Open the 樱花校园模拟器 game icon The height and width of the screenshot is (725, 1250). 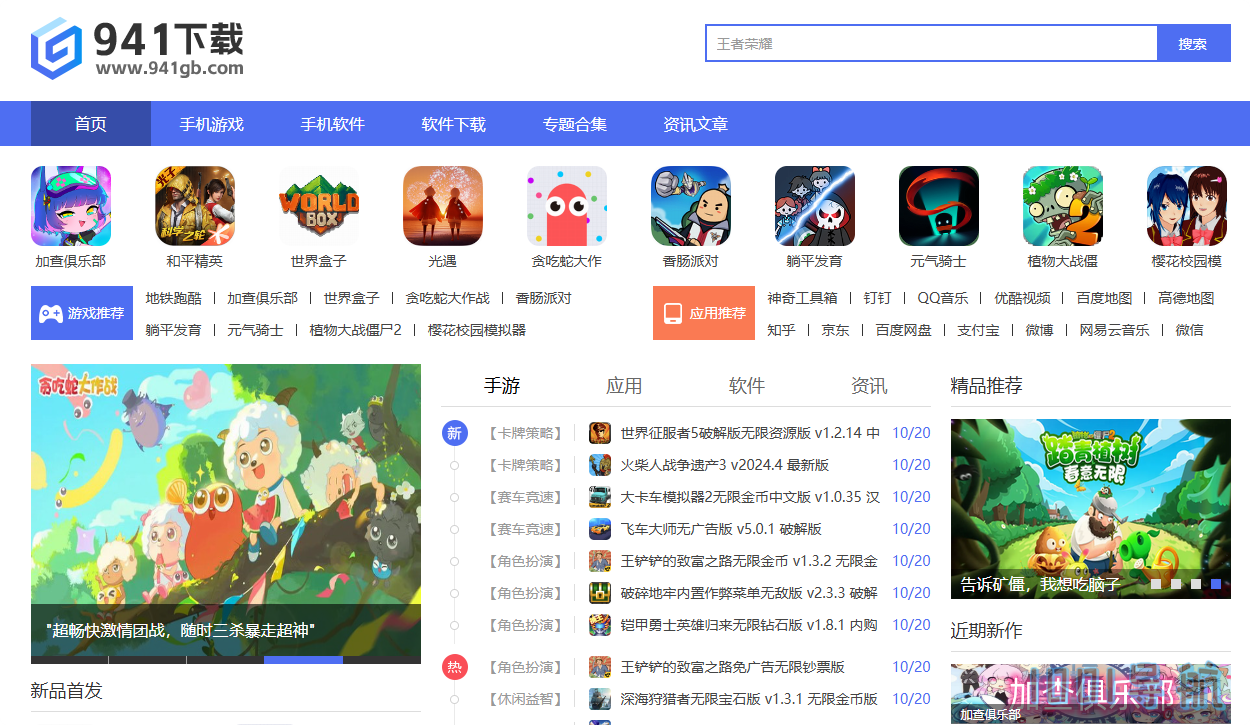[x=1186, y=206]
